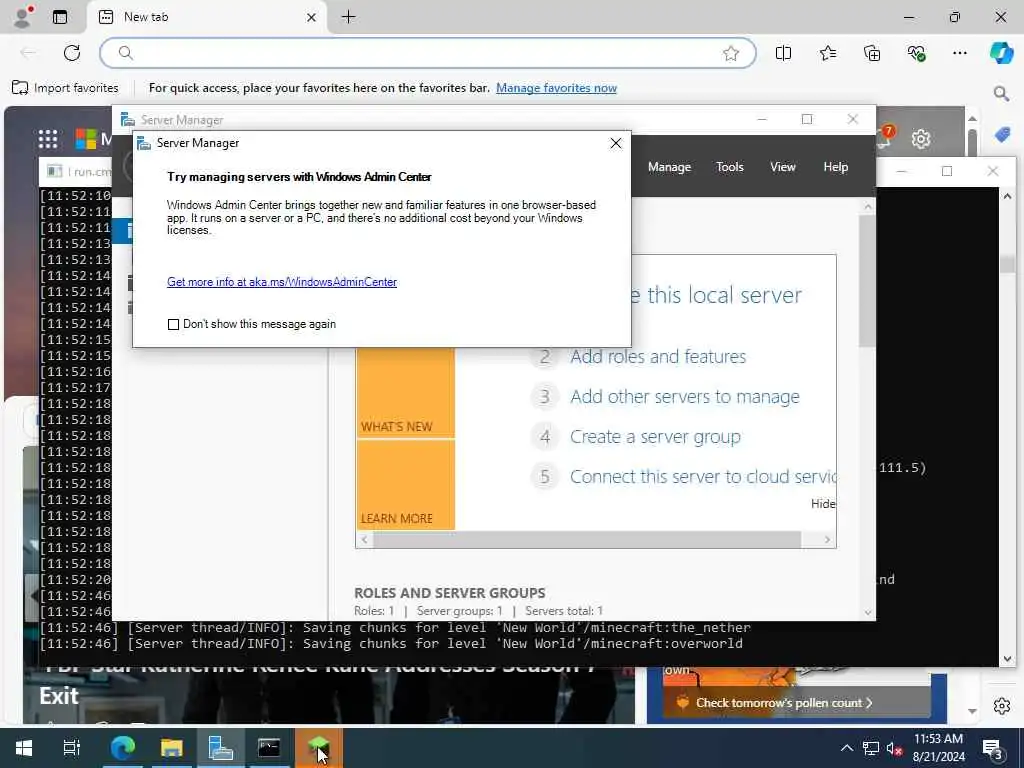Click 'Add other servers to manage' link
Viewport: 1024px width, 768px height.
pyautogui.click(x=684, y=396)
